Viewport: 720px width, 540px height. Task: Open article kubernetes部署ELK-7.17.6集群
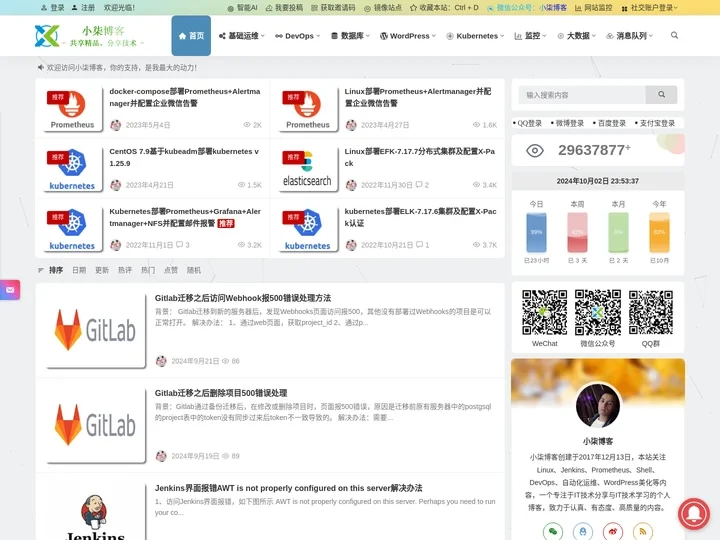coord(421,217)
